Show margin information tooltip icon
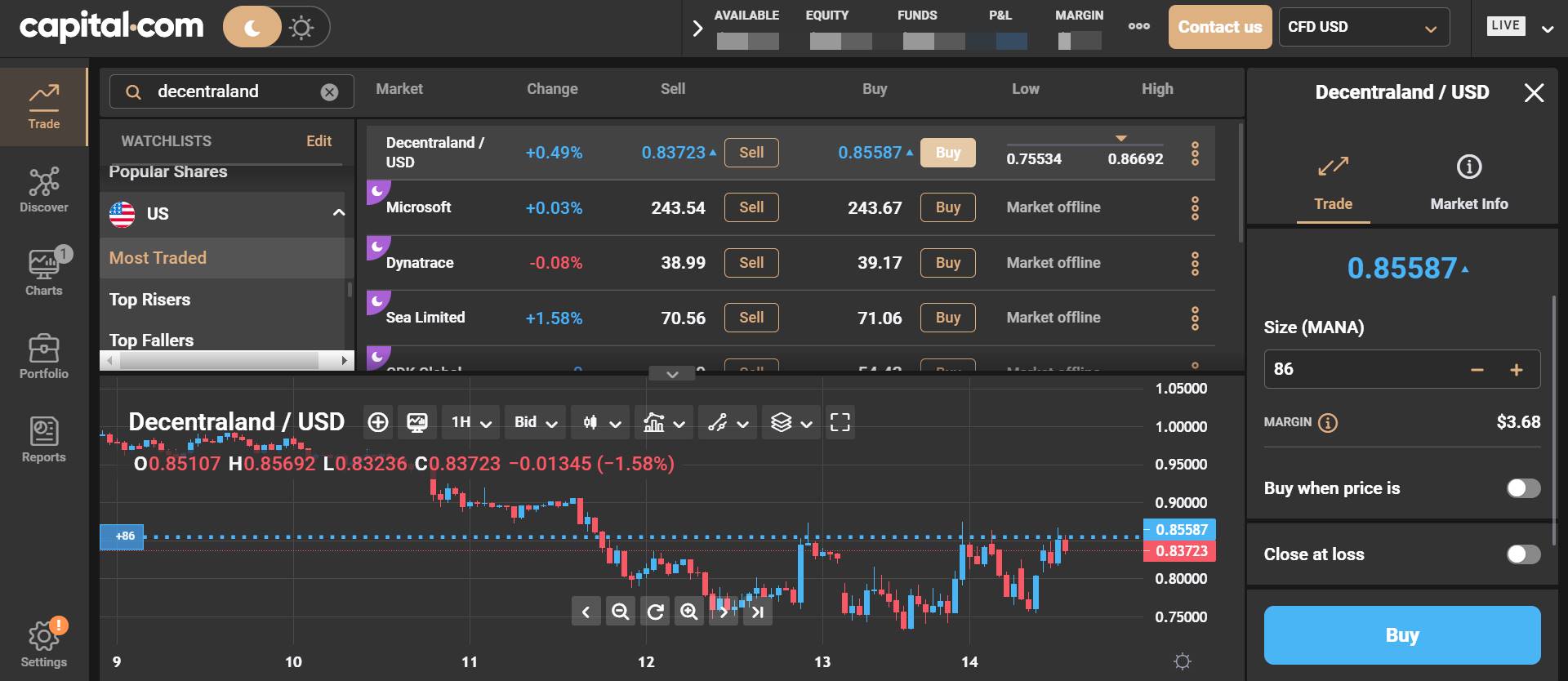This screenshot has width=1568, height=681. (x=1328, y=423)
